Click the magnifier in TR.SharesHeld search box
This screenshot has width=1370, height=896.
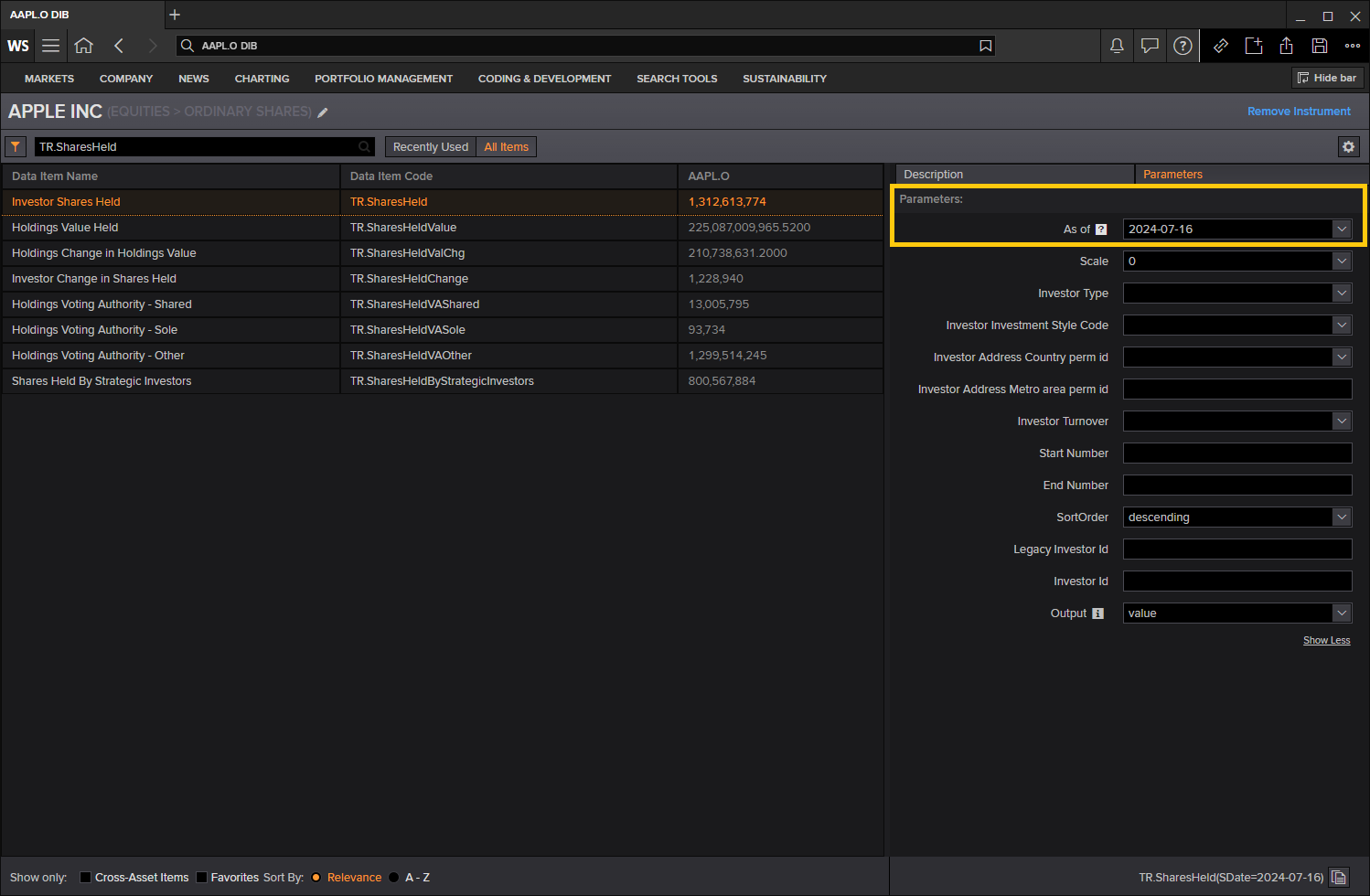click(365, 146)
